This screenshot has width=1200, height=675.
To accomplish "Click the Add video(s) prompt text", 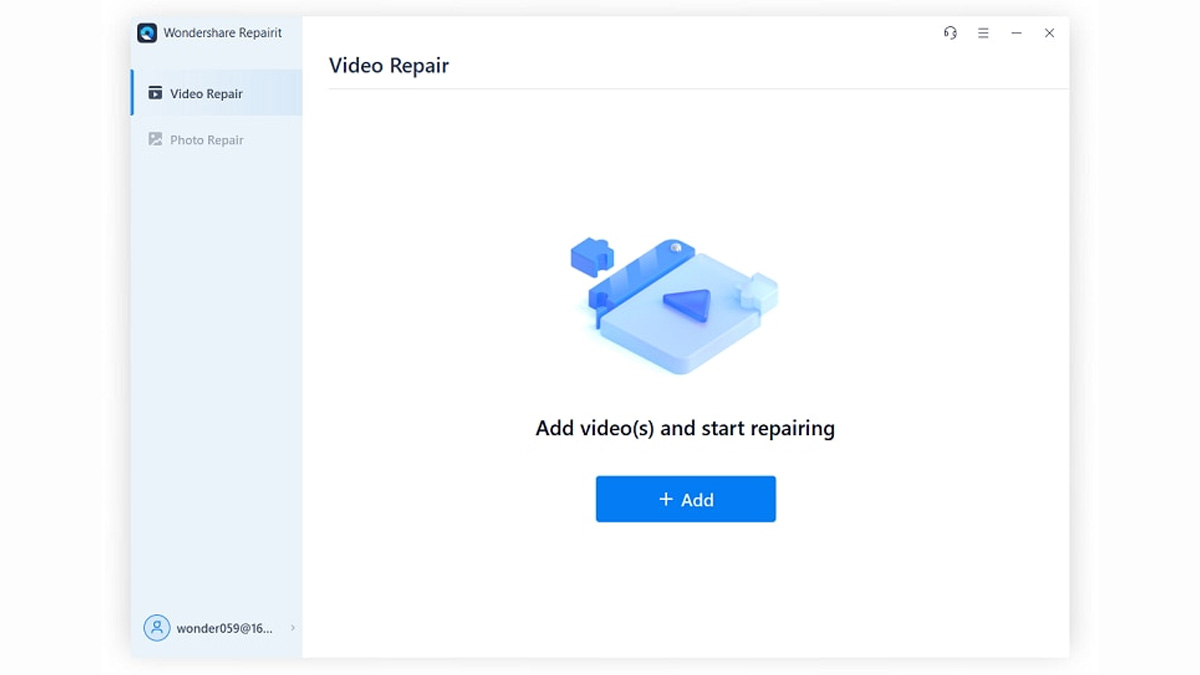I will (x=685, y=428).
